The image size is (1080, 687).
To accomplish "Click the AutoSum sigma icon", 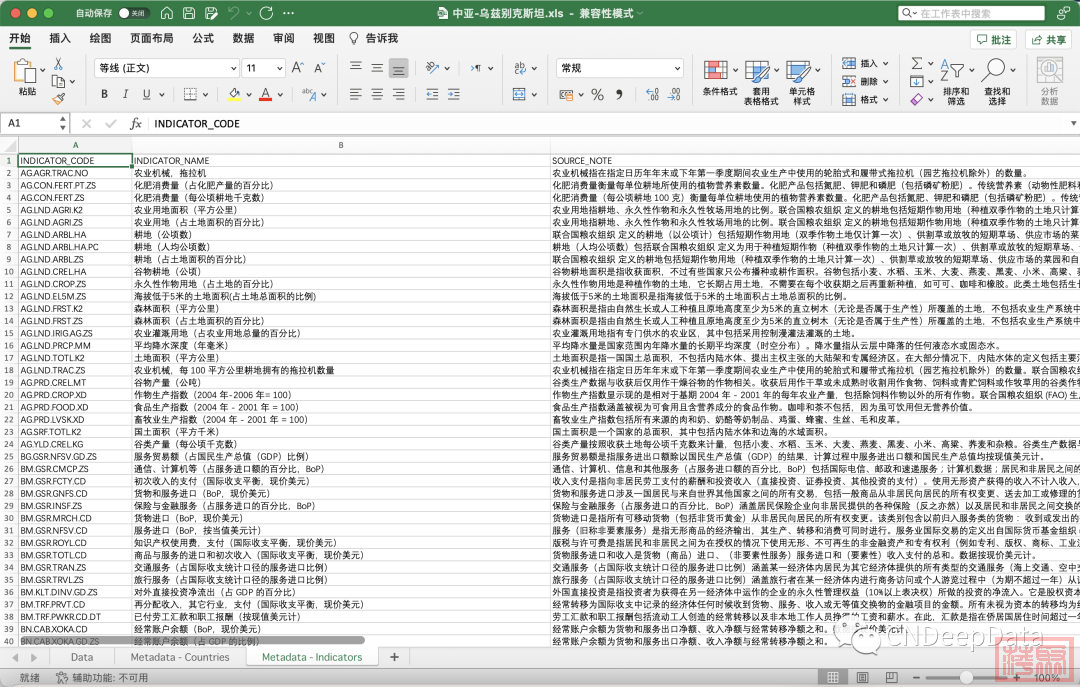I will [917, 63].
